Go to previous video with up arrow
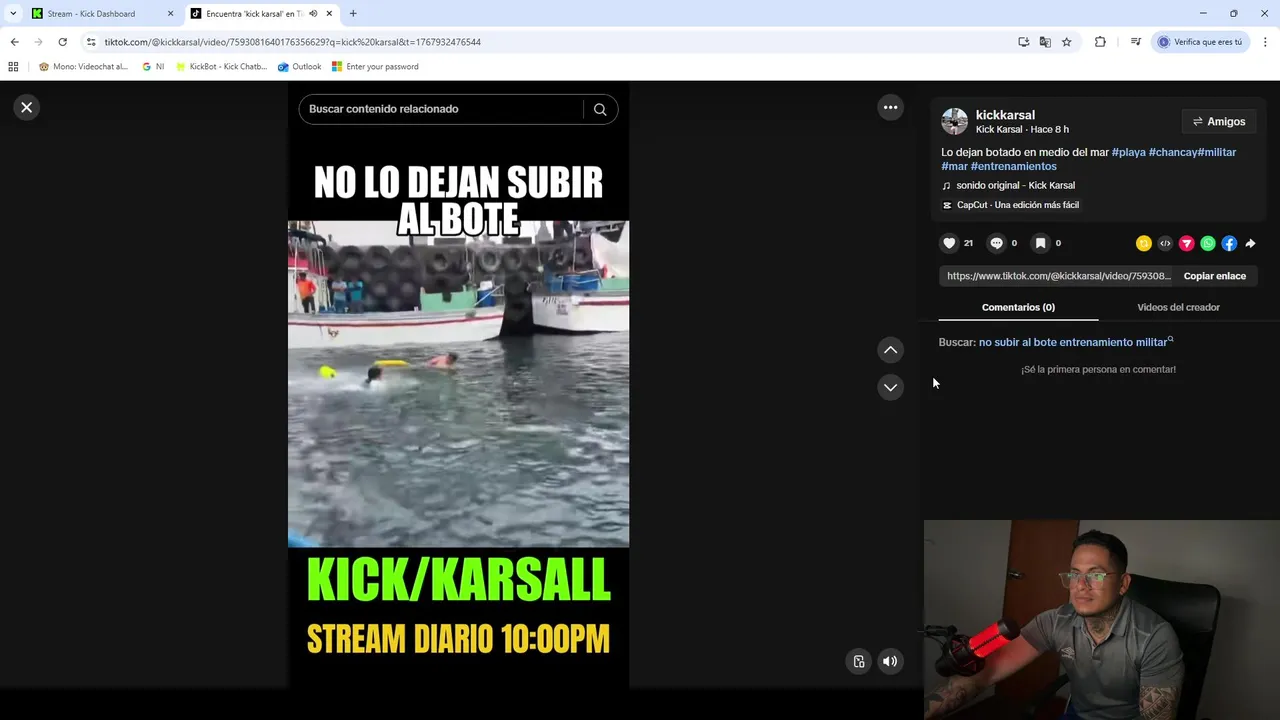Viewport: 1280px width, 720px height. click(890, 350)
